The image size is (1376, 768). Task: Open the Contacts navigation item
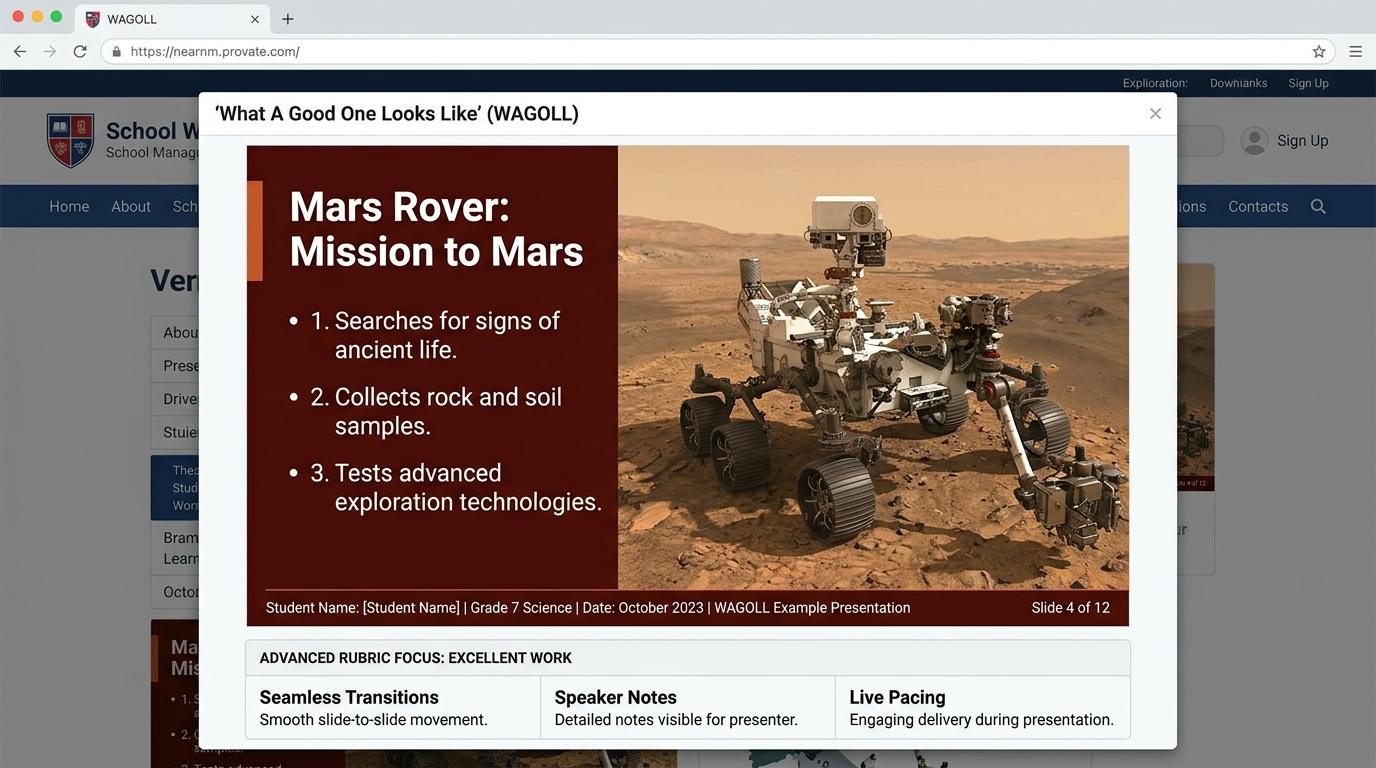click(x=1258, y=206)
